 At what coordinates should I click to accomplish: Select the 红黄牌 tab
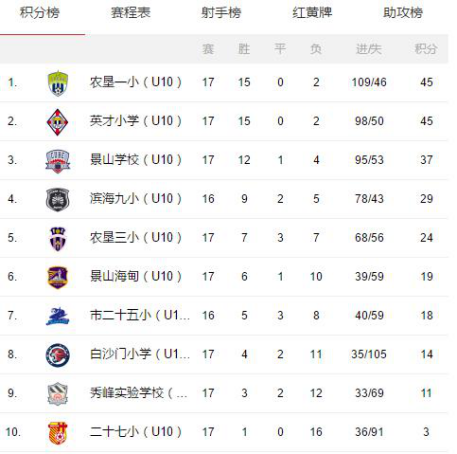(312, 13)
